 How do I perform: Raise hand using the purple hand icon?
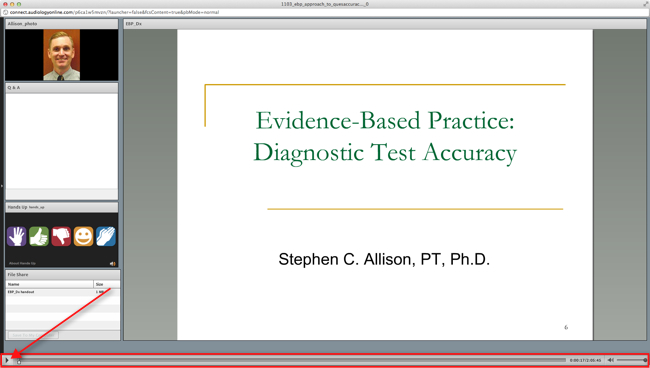click(17, 237)
